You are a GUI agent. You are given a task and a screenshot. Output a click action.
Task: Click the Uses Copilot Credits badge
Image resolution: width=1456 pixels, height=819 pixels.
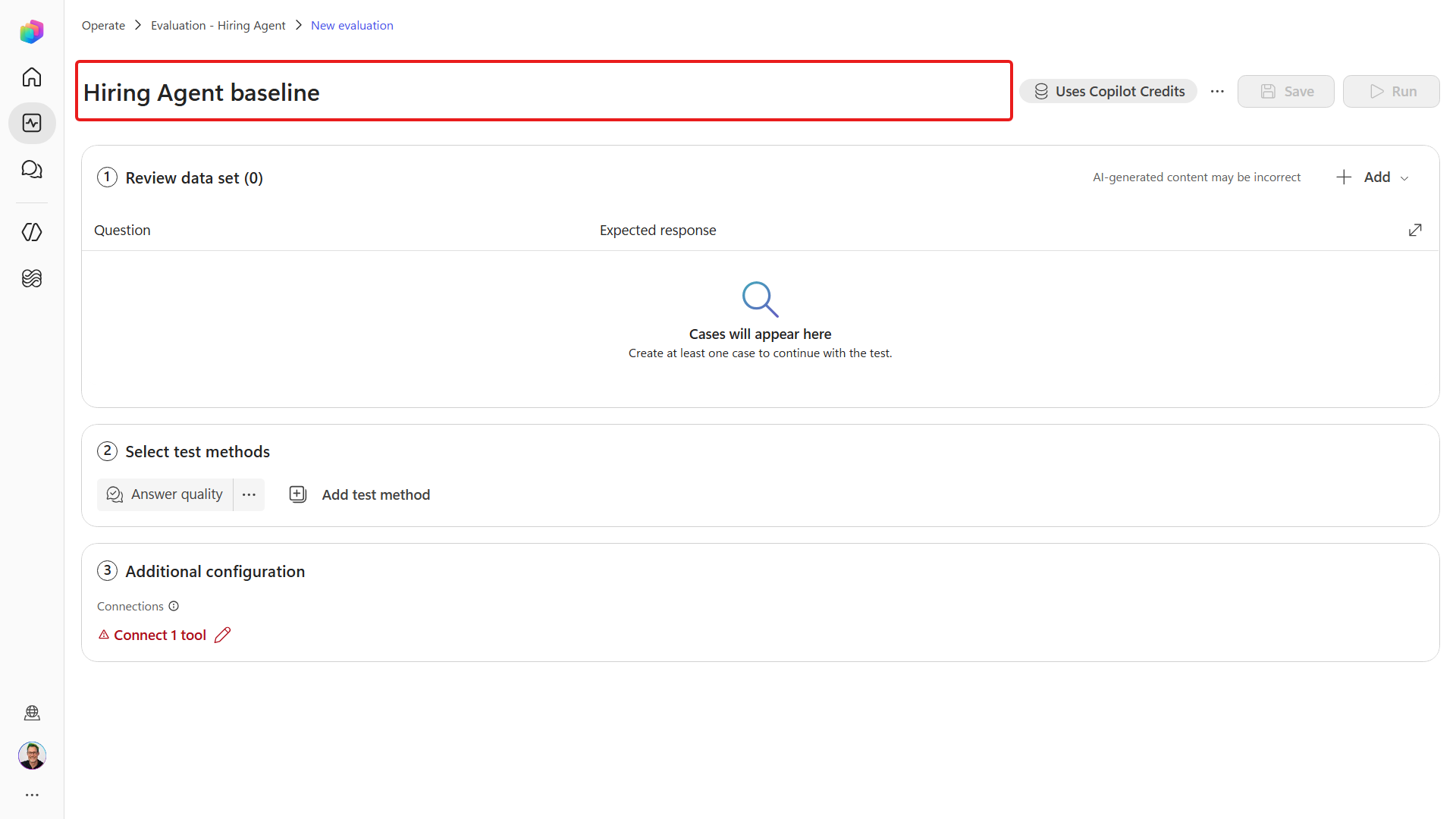pos(1108,92)
